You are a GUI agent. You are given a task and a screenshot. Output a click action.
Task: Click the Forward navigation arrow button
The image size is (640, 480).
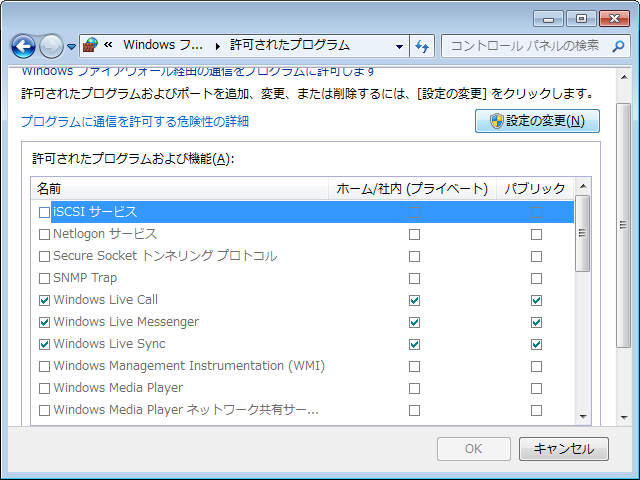[x=51, y=47]
